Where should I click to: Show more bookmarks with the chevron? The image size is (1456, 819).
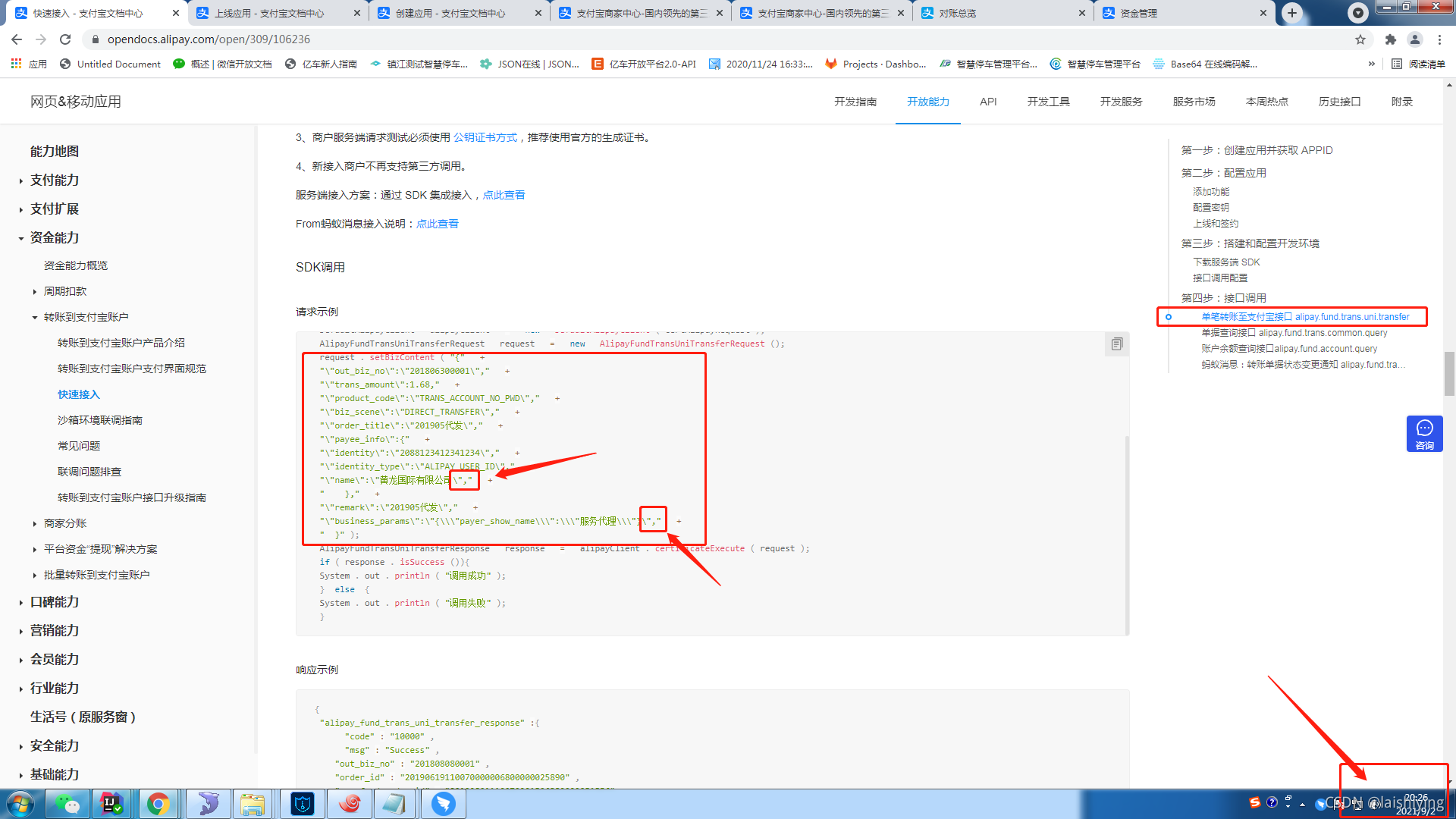(1371, 64)
